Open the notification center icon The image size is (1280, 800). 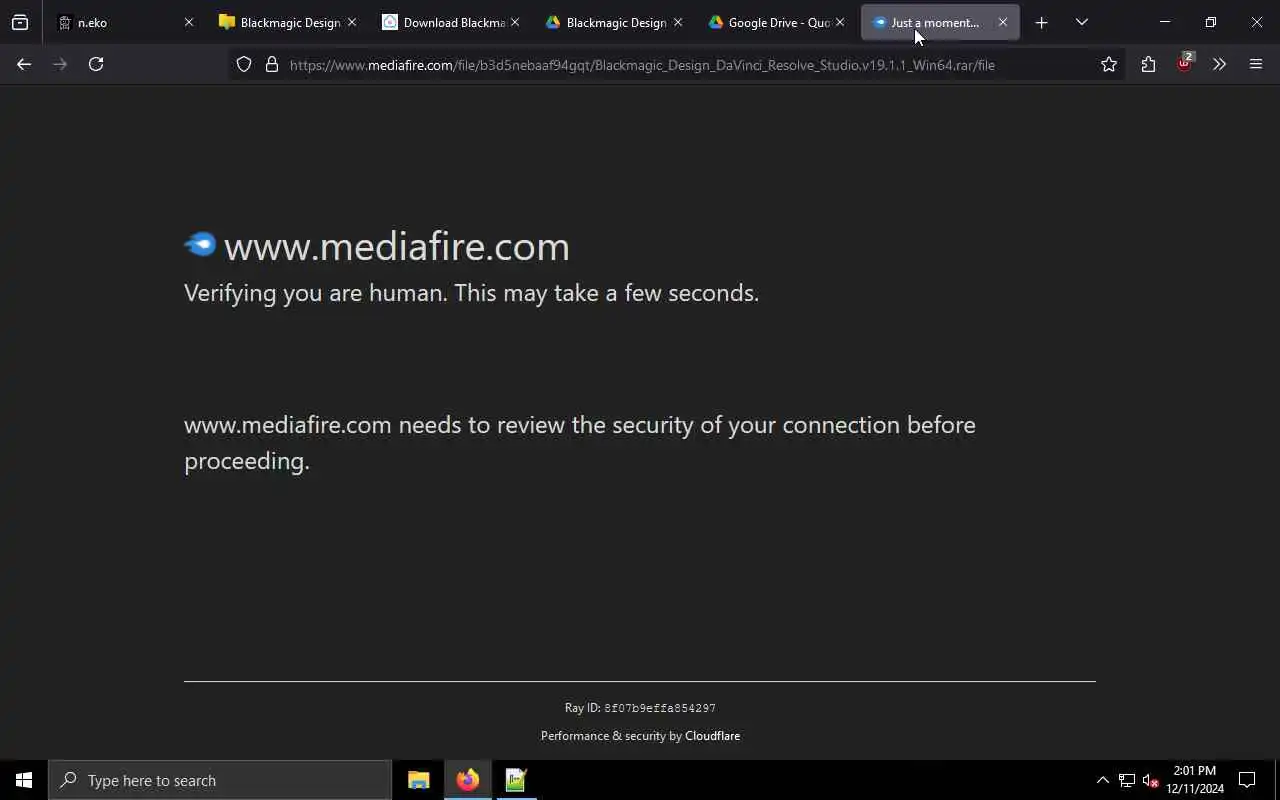click(1247, 780)
